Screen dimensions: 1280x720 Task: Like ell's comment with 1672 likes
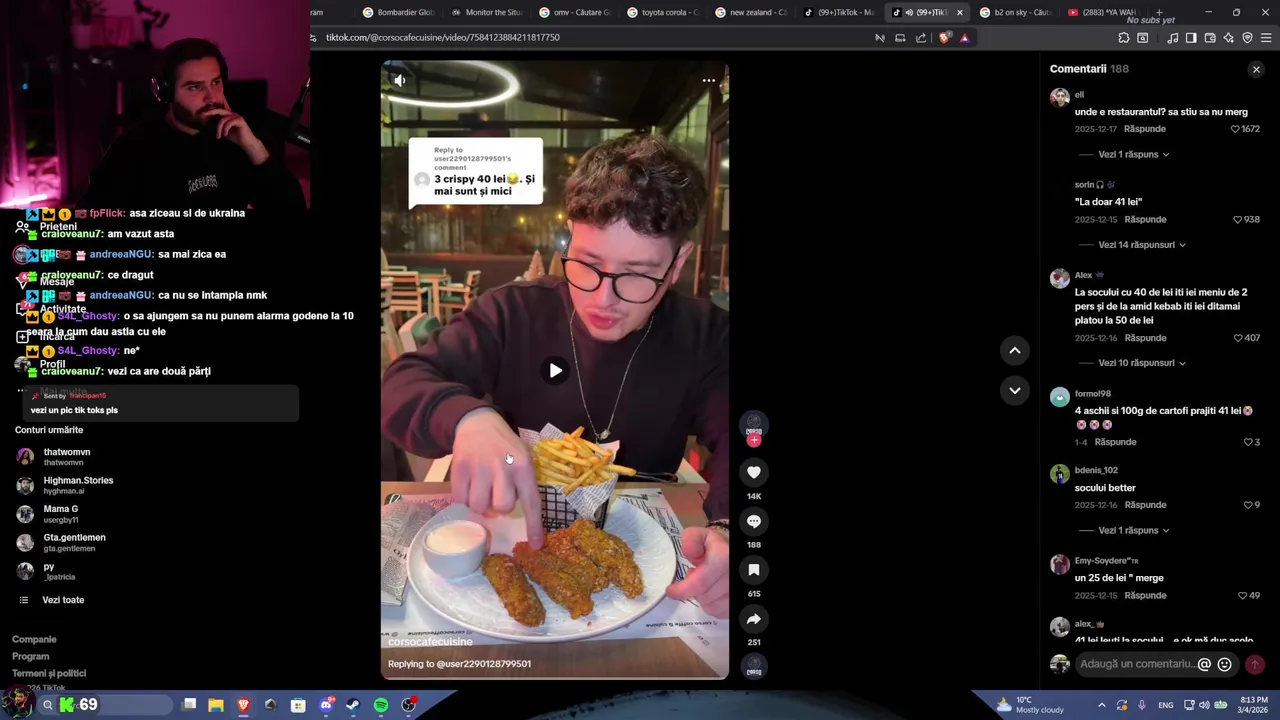1235,129
